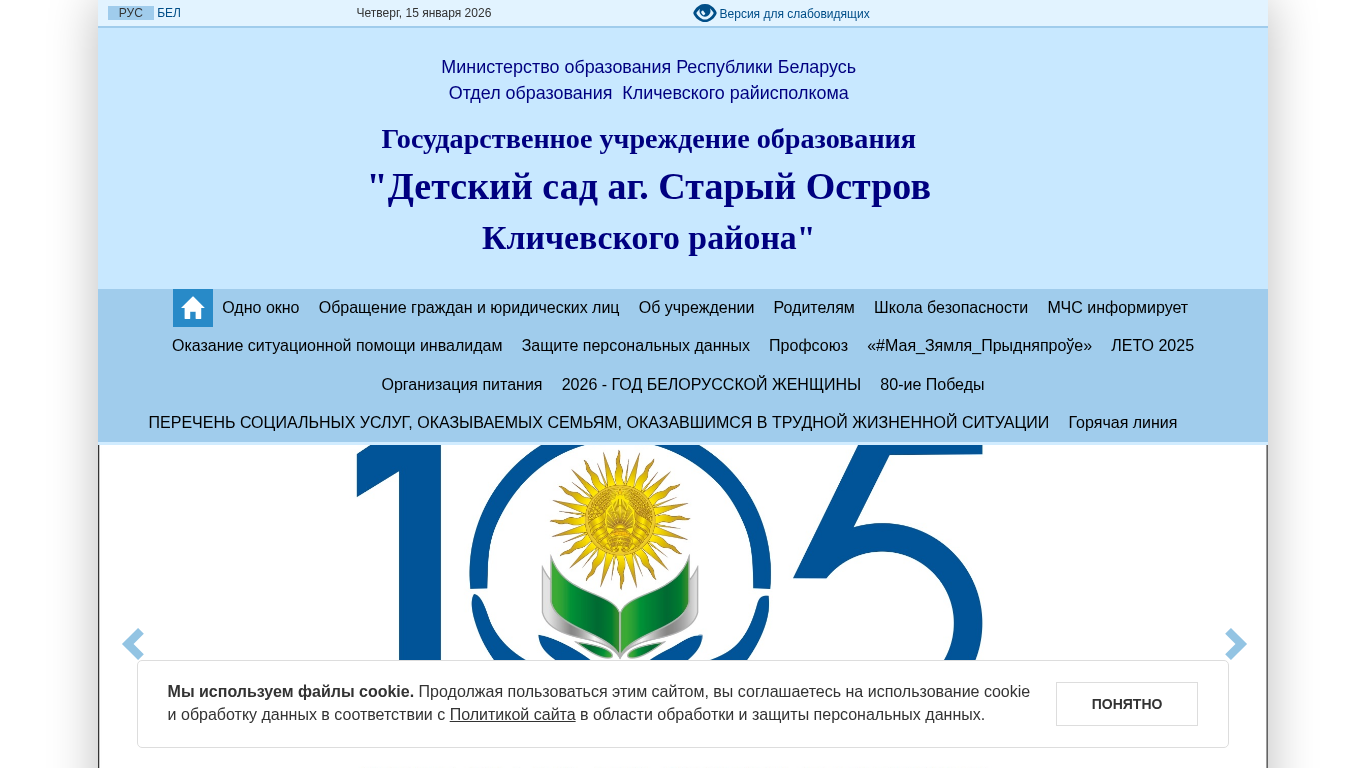
Task: Click the Кличевского района" heading line
Action: click(649, 239)
